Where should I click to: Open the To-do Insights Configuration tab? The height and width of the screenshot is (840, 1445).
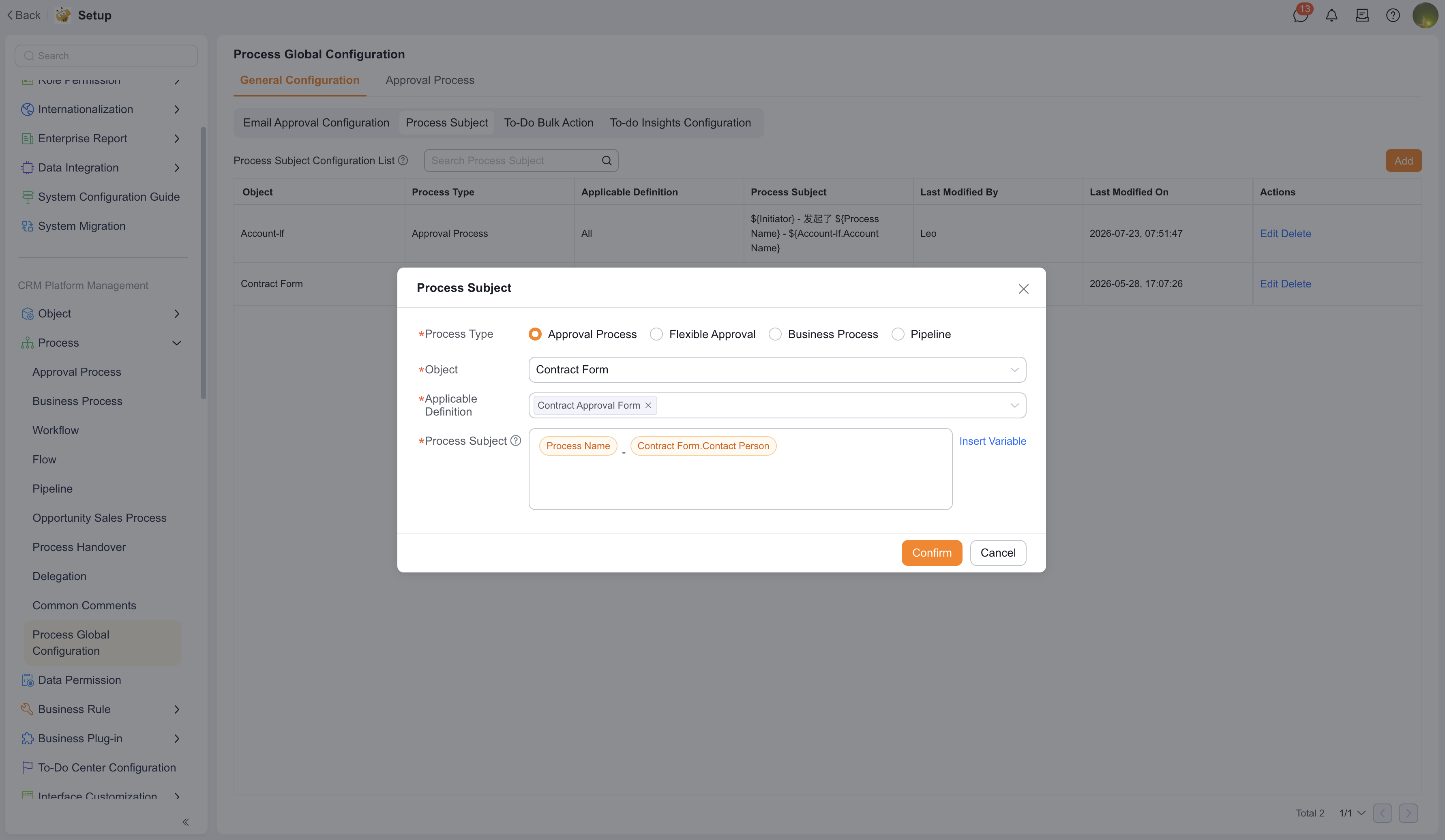[680, 123]
